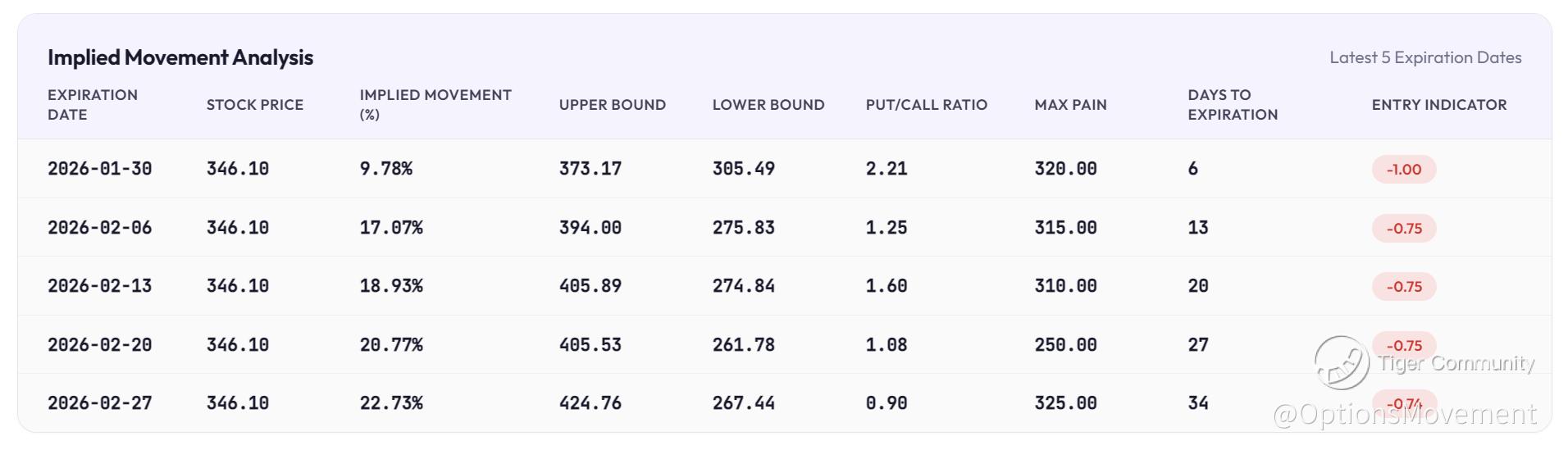The image size is (1568, 450).
Task: Click the Entry Indicator column header
Action: coord(1438,105)
